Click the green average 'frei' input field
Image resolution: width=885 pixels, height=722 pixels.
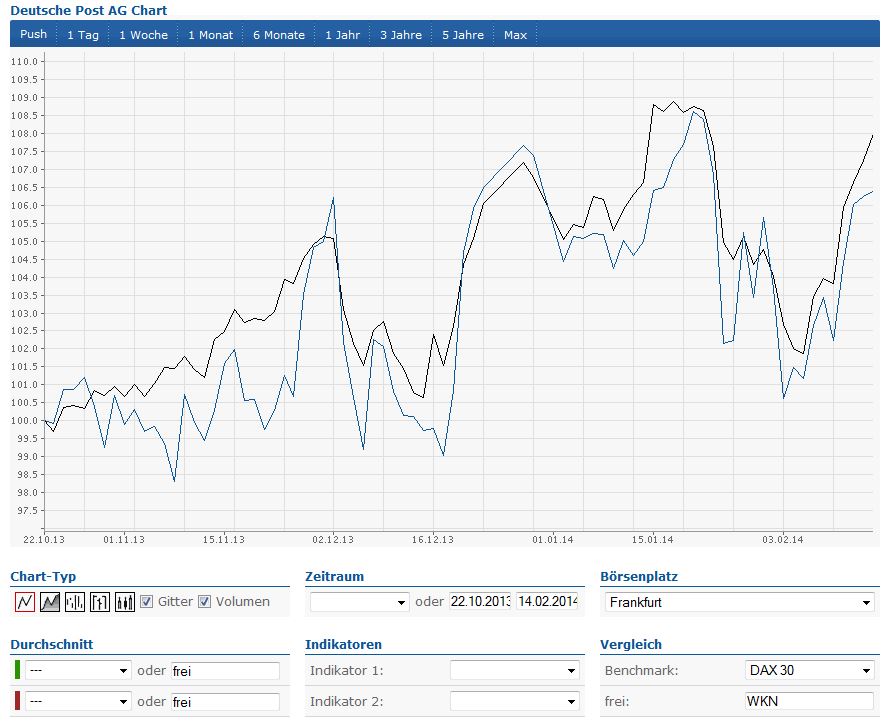click(225, 671)
